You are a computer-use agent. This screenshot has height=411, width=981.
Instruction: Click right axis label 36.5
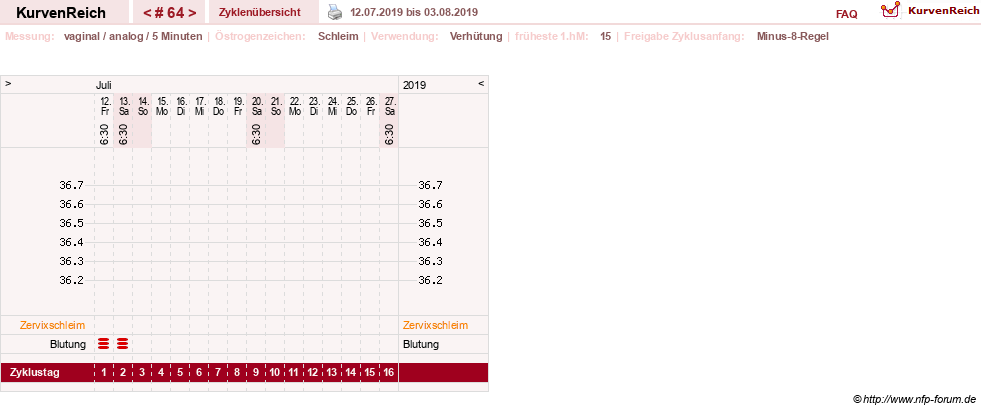tap(430, 223)
